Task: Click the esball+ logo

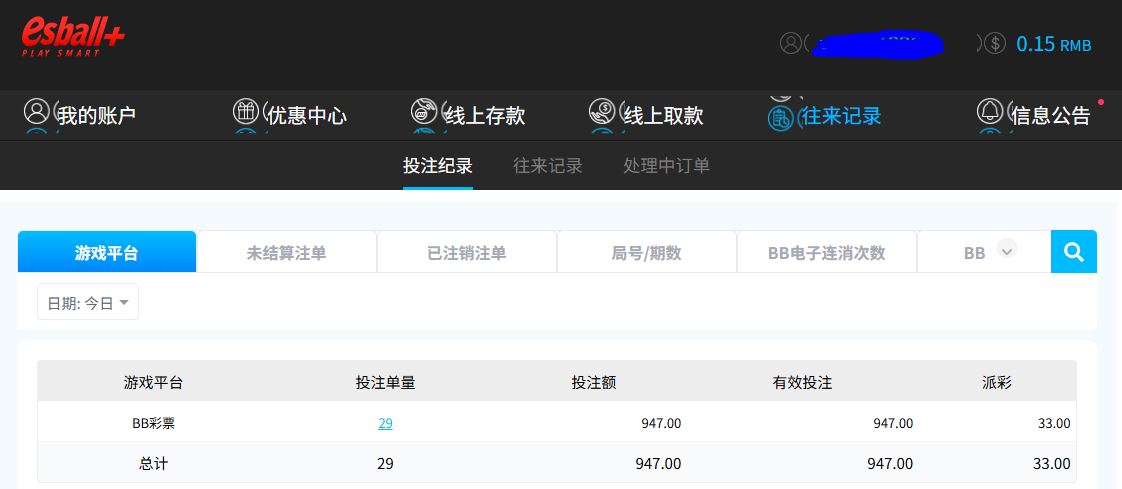Action: (73, 37)
